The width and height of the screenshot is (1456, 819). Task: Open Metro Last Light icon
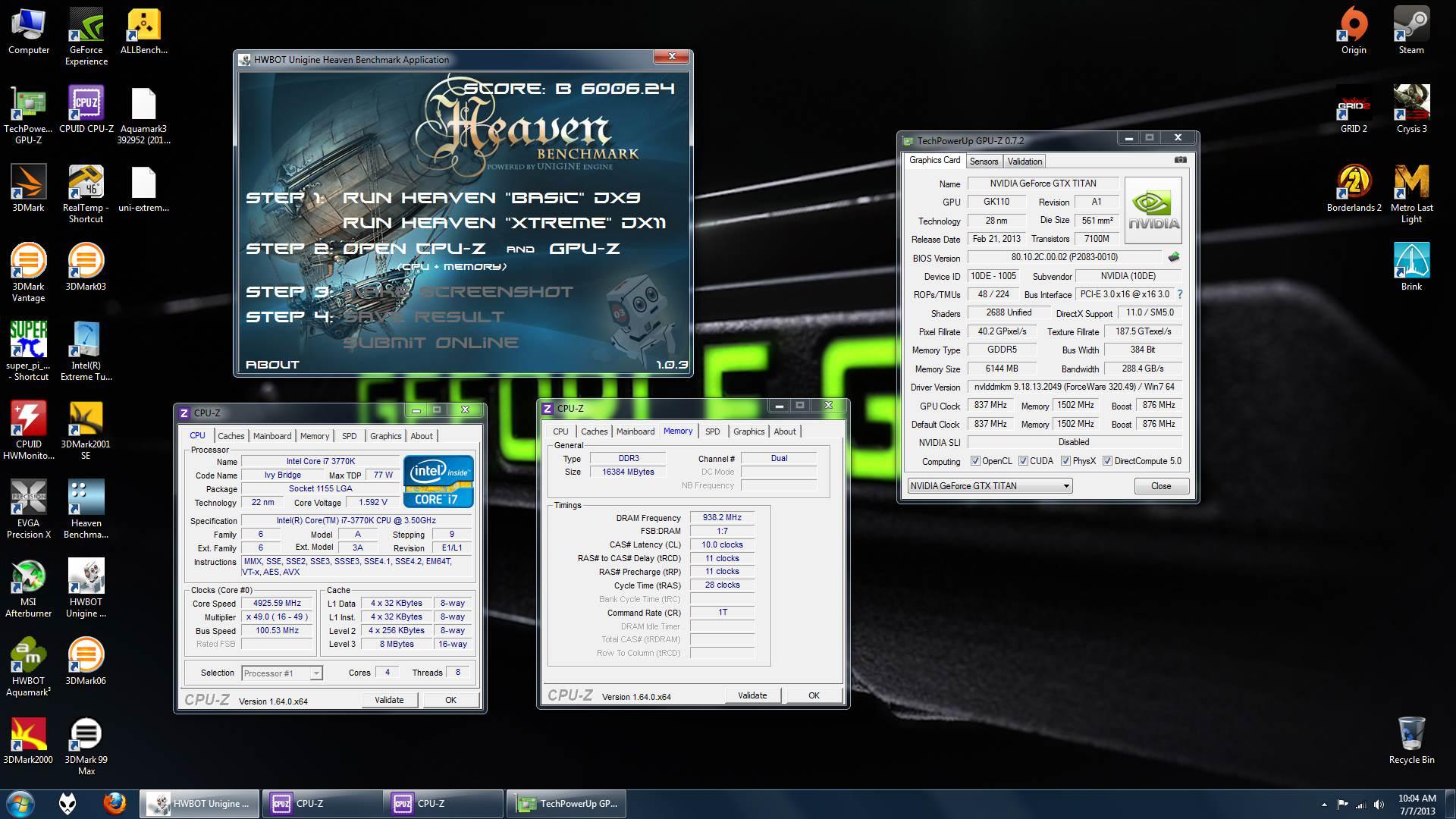coord(1411,194)
